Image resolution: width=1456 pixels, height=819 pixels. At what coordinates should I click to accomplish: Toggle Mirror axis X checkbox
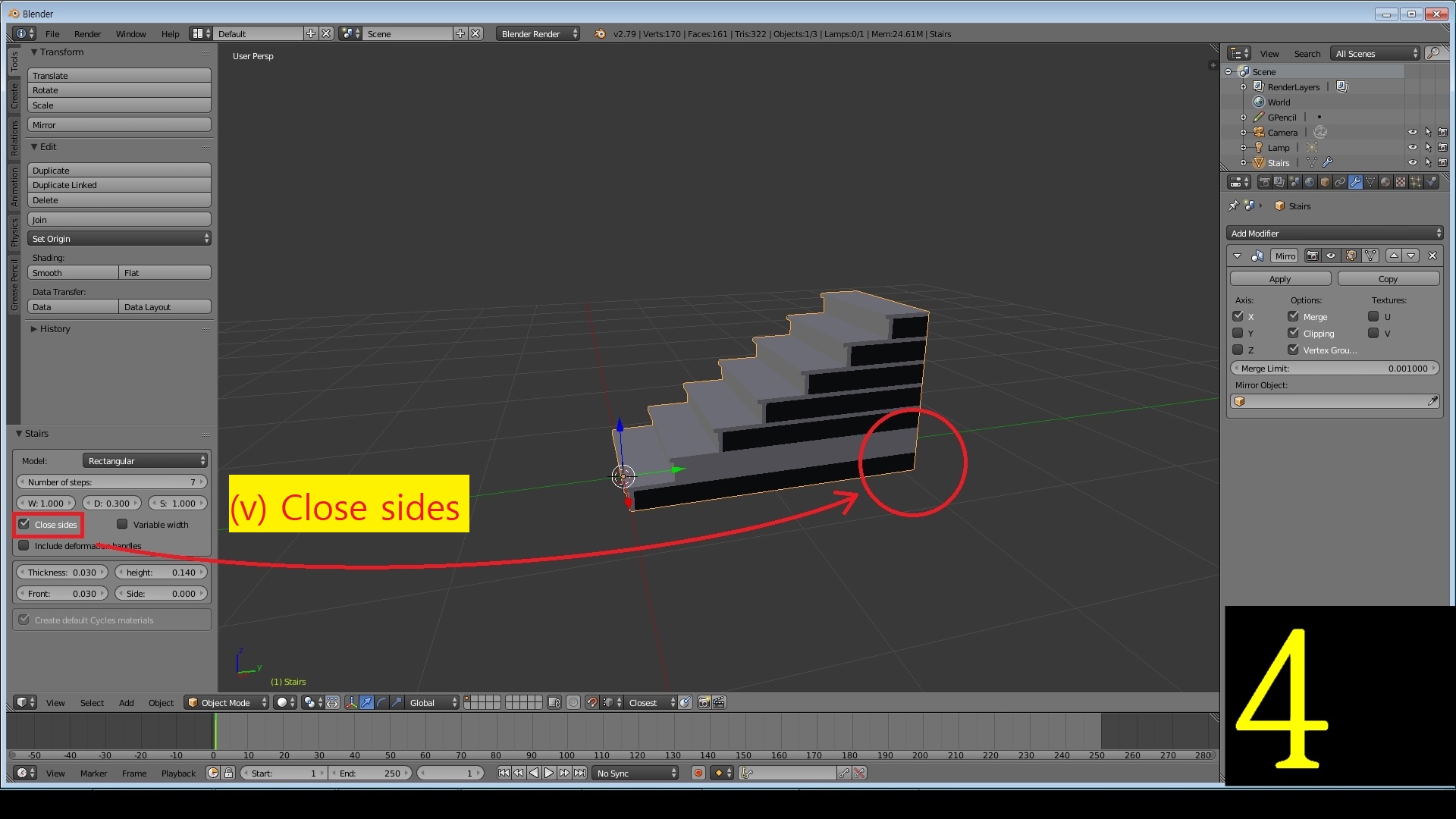pyautogui.click(x=1238, y=316)
